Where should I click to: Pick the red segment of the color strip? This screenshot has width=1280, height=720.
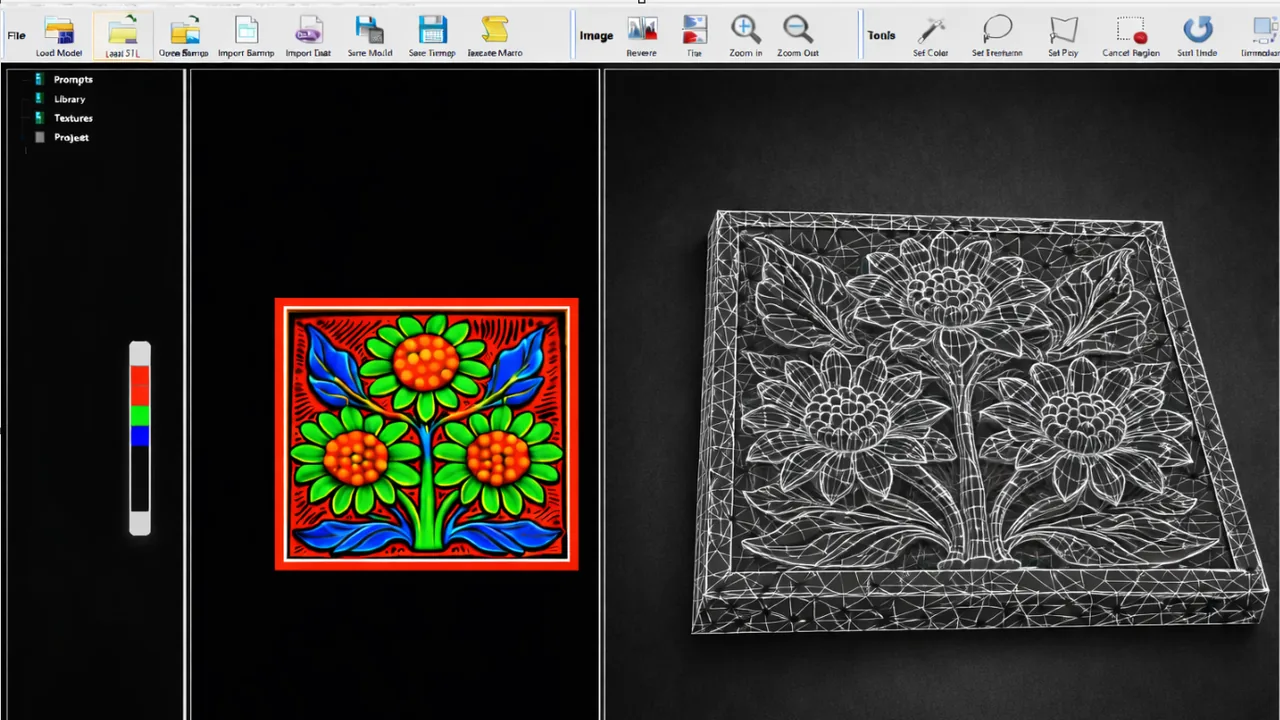click(140, 386)
